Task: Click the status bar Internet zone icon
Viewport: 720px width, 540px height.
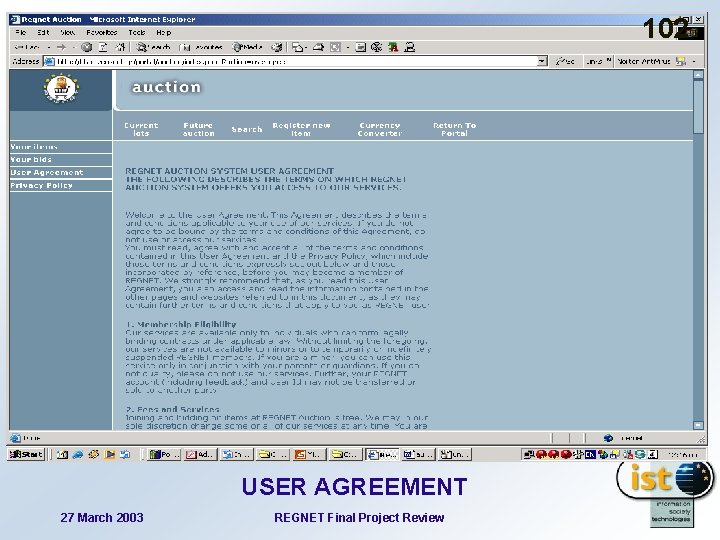Action: (x=608, y=438)
